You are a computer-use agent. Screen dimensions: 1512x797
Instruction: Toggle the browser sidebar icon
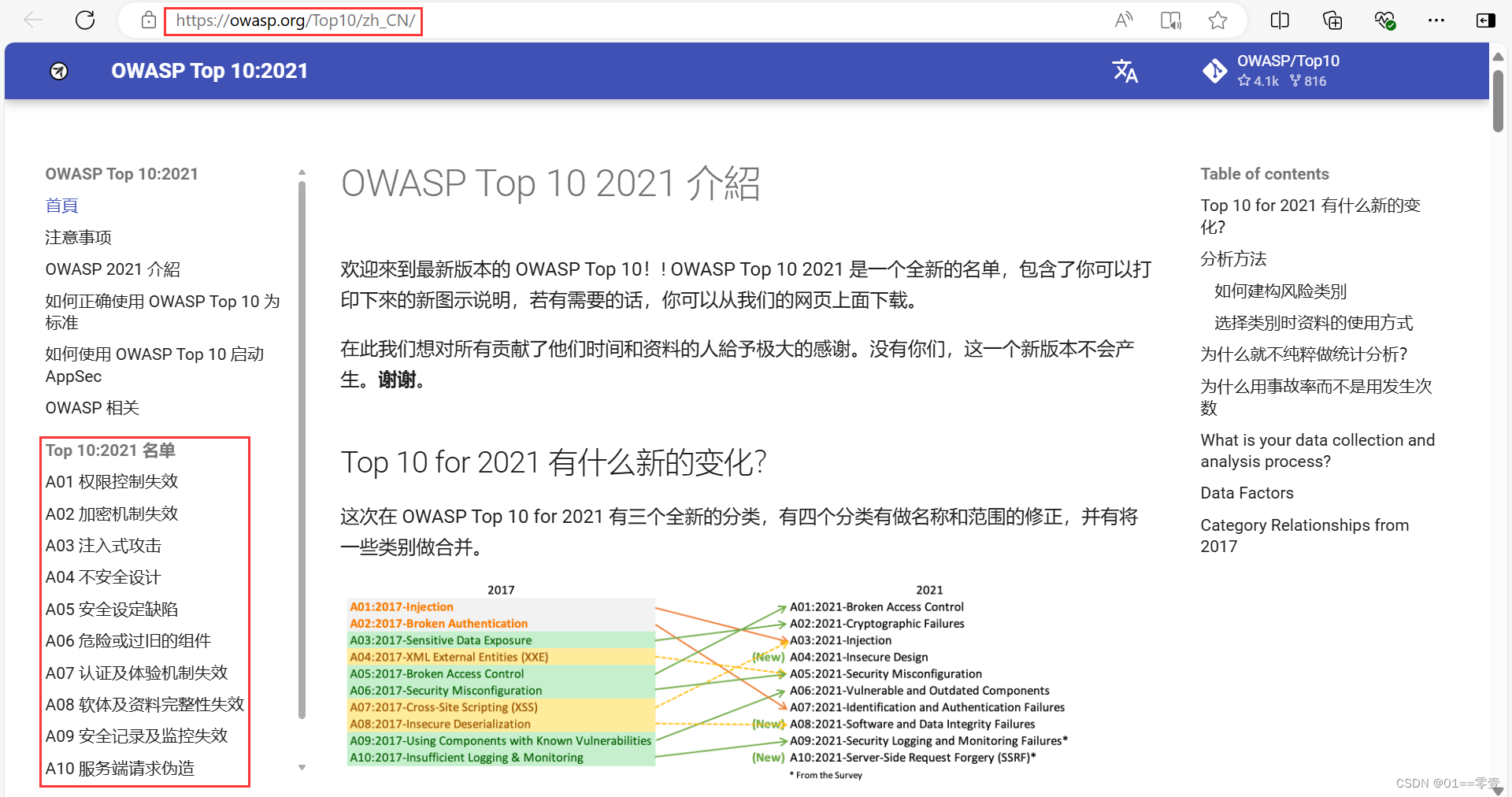pyautogui.click(x=1485, y=20)
